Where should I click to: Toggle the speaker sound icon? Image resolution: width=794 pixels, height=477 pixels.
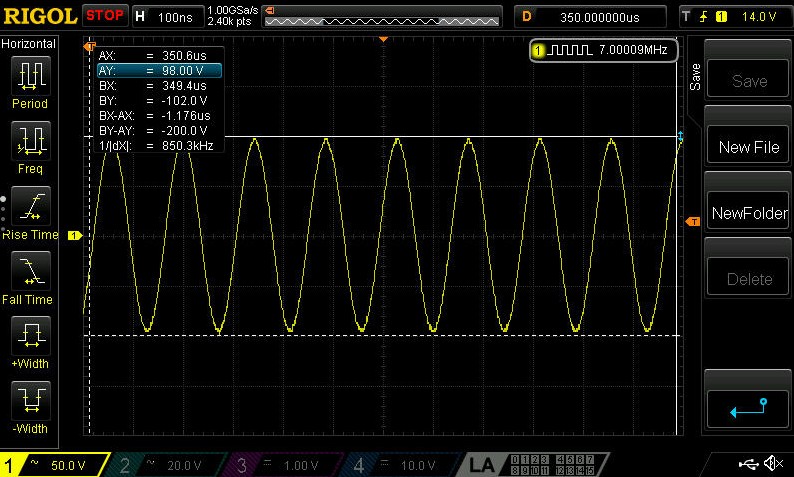pyautogui.click(x=773, y=464)
